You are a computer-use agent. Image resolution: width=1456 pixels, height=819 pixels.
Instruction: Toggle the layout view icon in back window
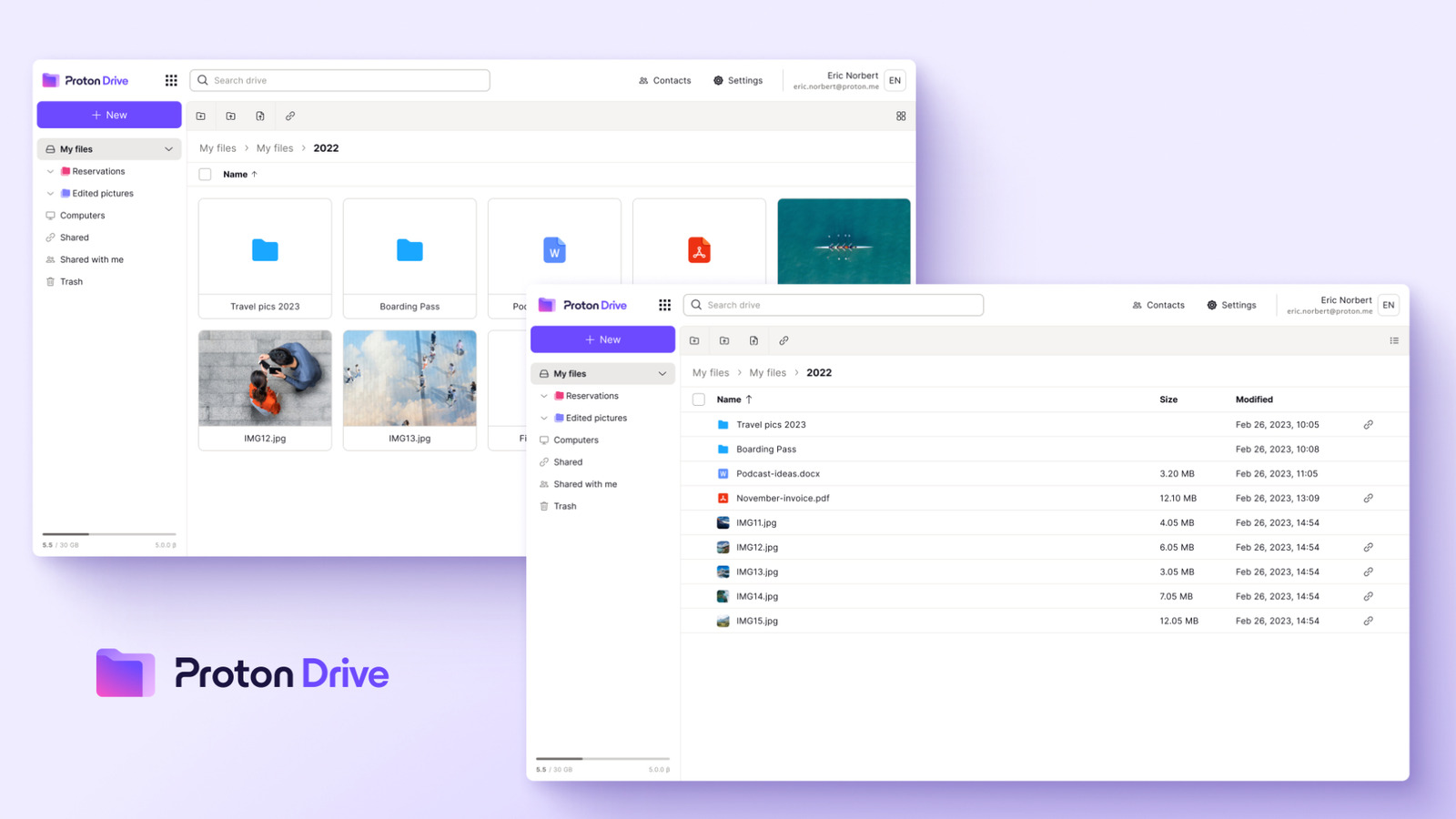click(901, 116)
